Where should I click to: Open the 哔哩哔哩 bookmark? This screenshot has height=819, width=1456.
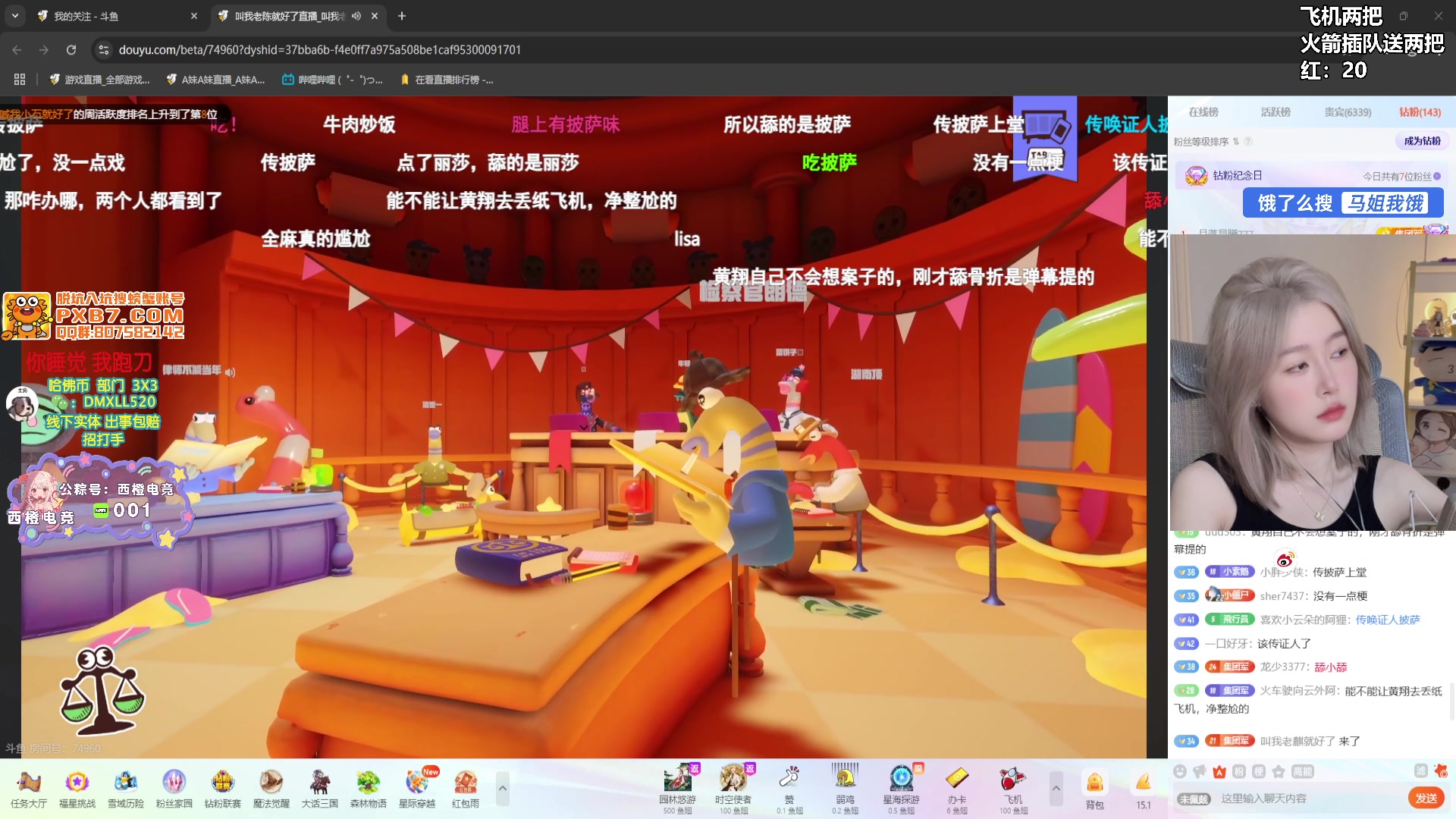(x=332, y=80)
